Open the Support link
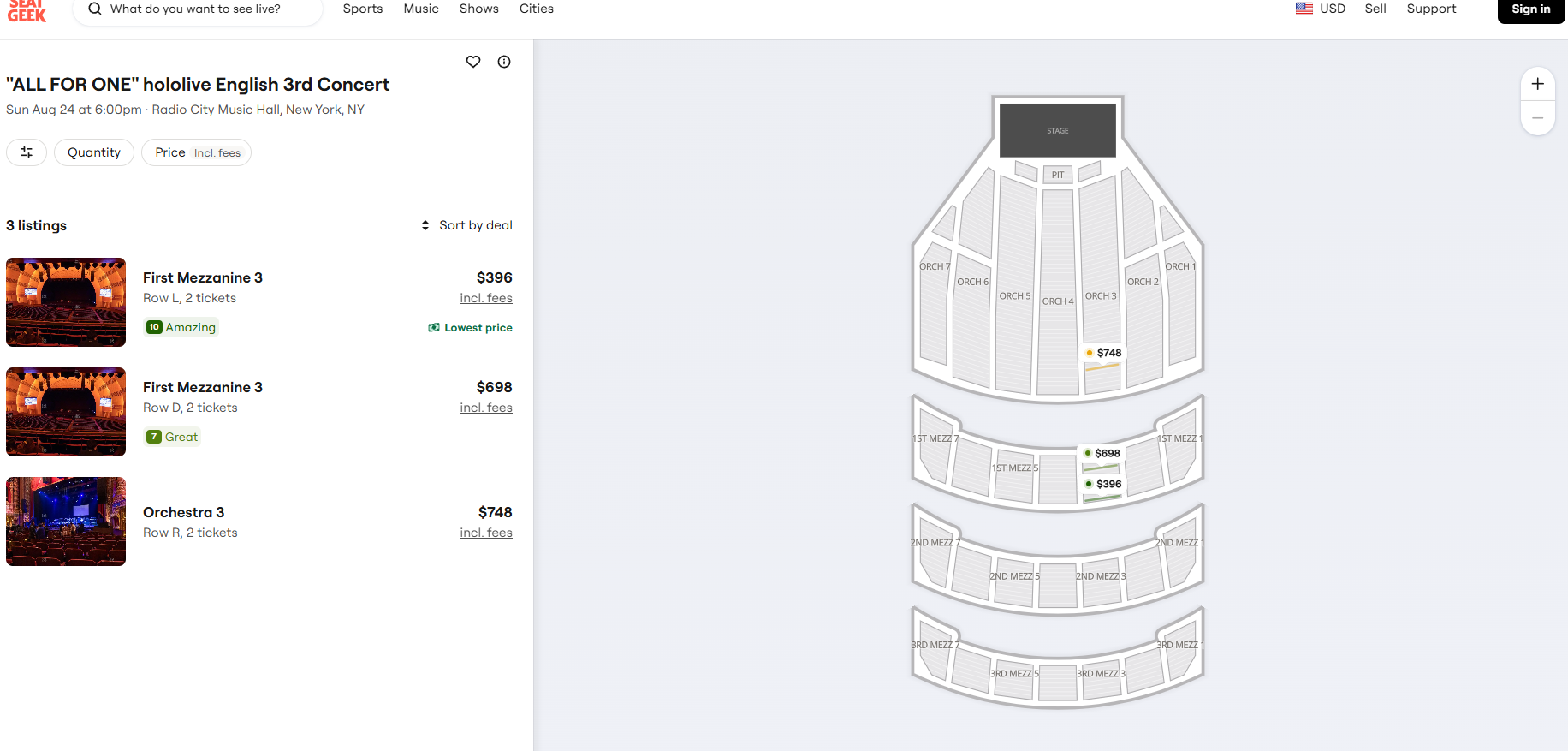This screenshot has width=1568, height=751. 1431,9
